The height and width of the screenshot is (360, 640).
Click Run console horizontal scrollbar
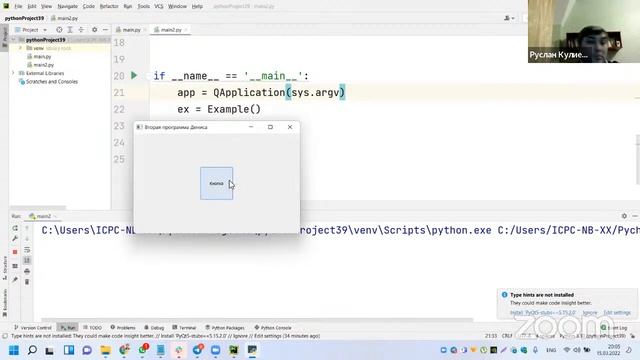point(257,320)
